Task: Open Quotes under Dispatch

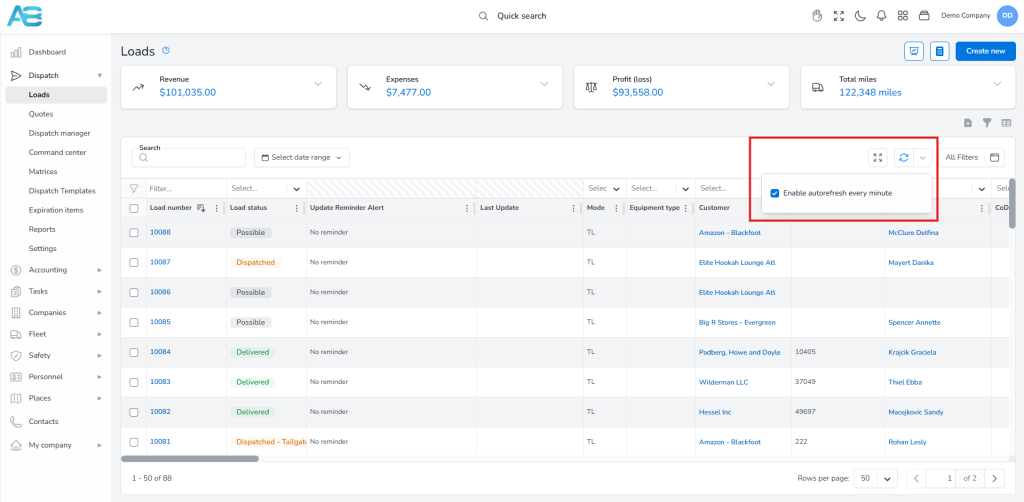Action: pos(40,114)
